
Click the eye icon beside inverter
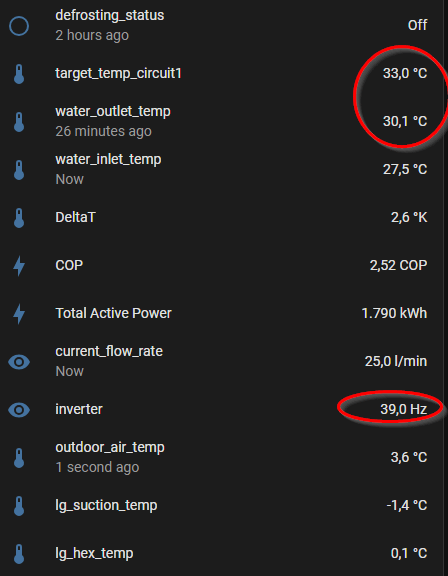[x=19, y=410]
